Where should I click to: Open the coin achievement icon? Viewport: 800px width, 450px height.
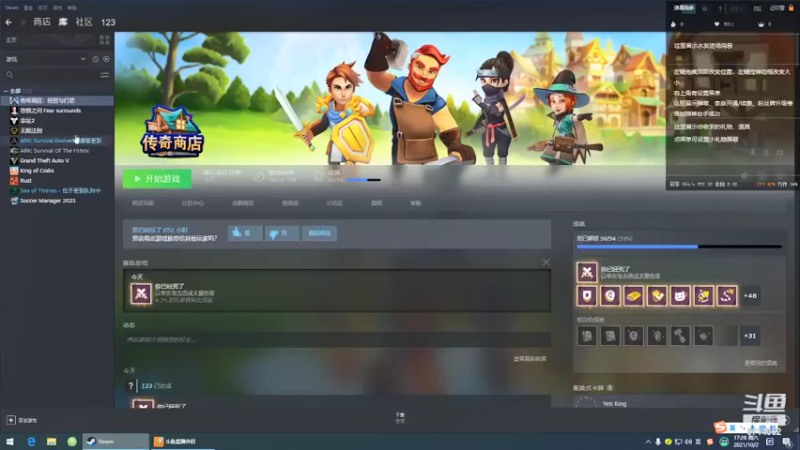pos(610,296)
